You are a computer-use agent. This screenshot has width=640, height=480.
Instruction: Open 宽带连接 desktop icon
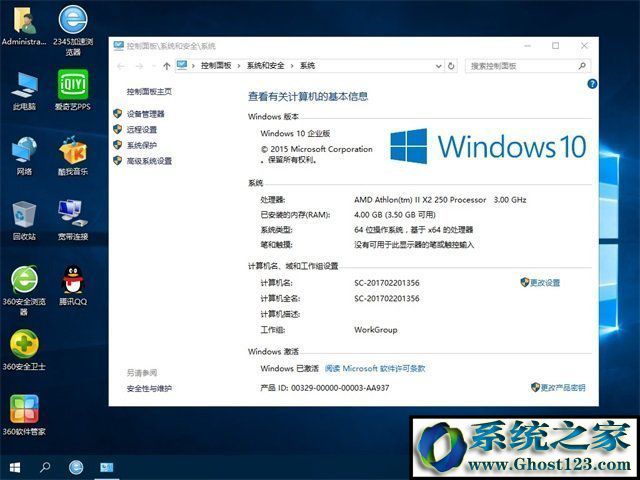coord(73,220)
